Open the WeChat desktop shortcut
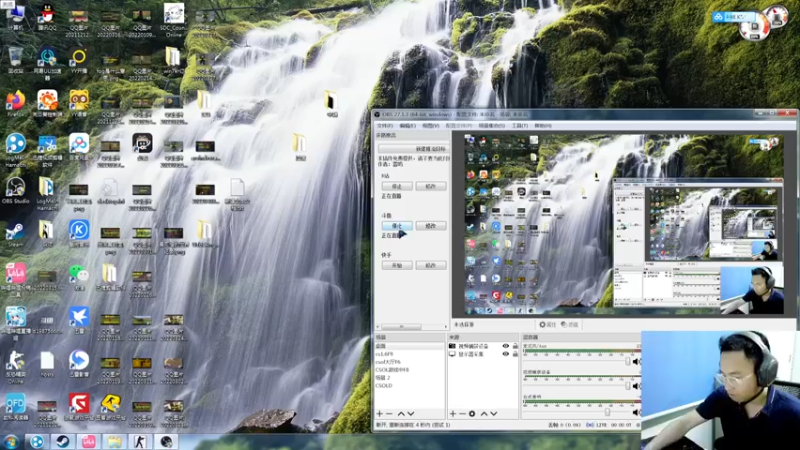800x450 pixels. point(79,277)
